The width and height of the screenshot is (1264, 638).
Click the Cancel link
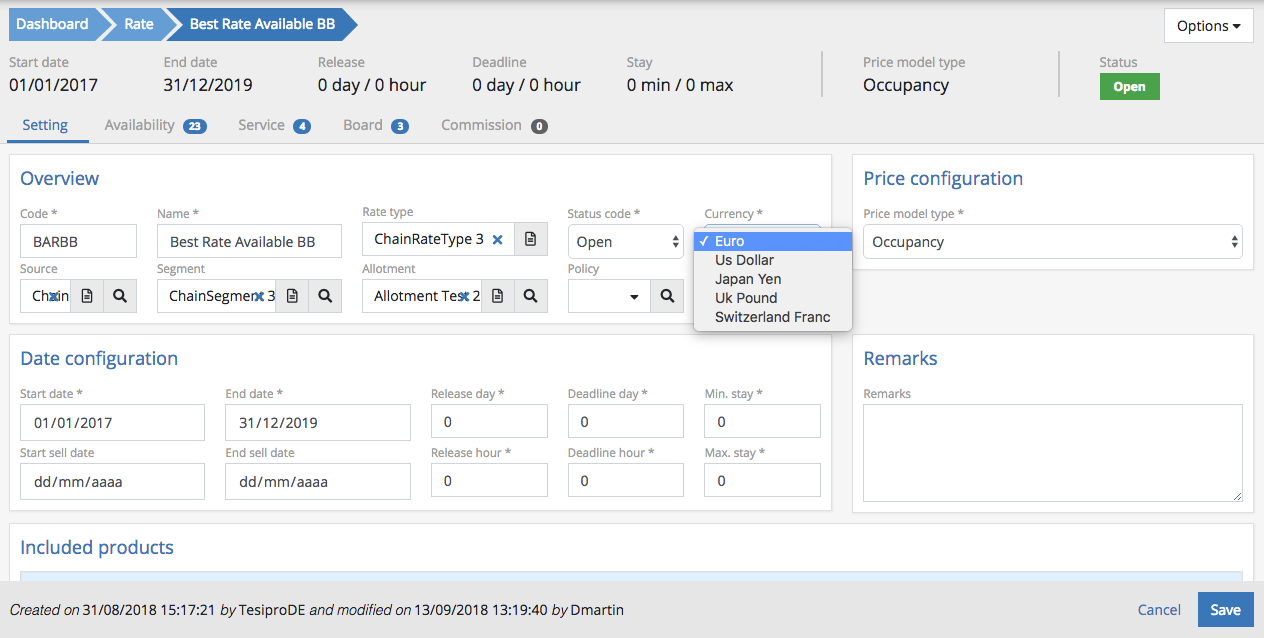1159,610
